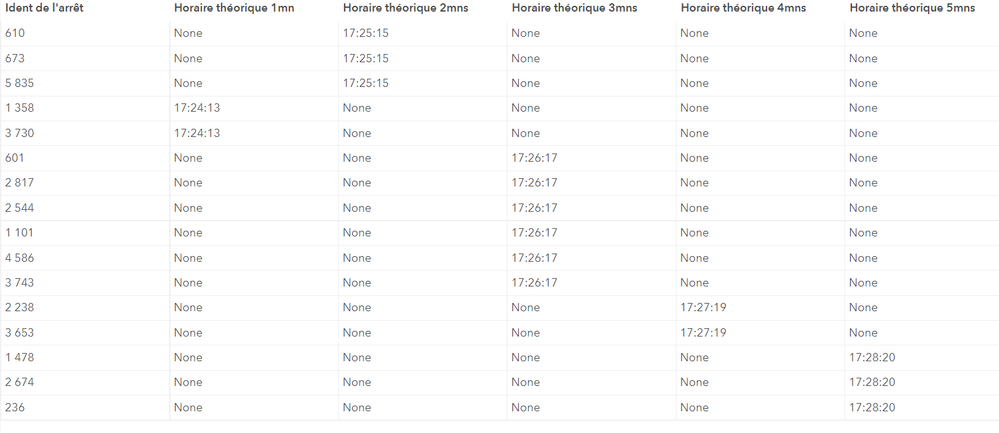
Task: Select the stop ident cell 610
Action: pos(15,33)
